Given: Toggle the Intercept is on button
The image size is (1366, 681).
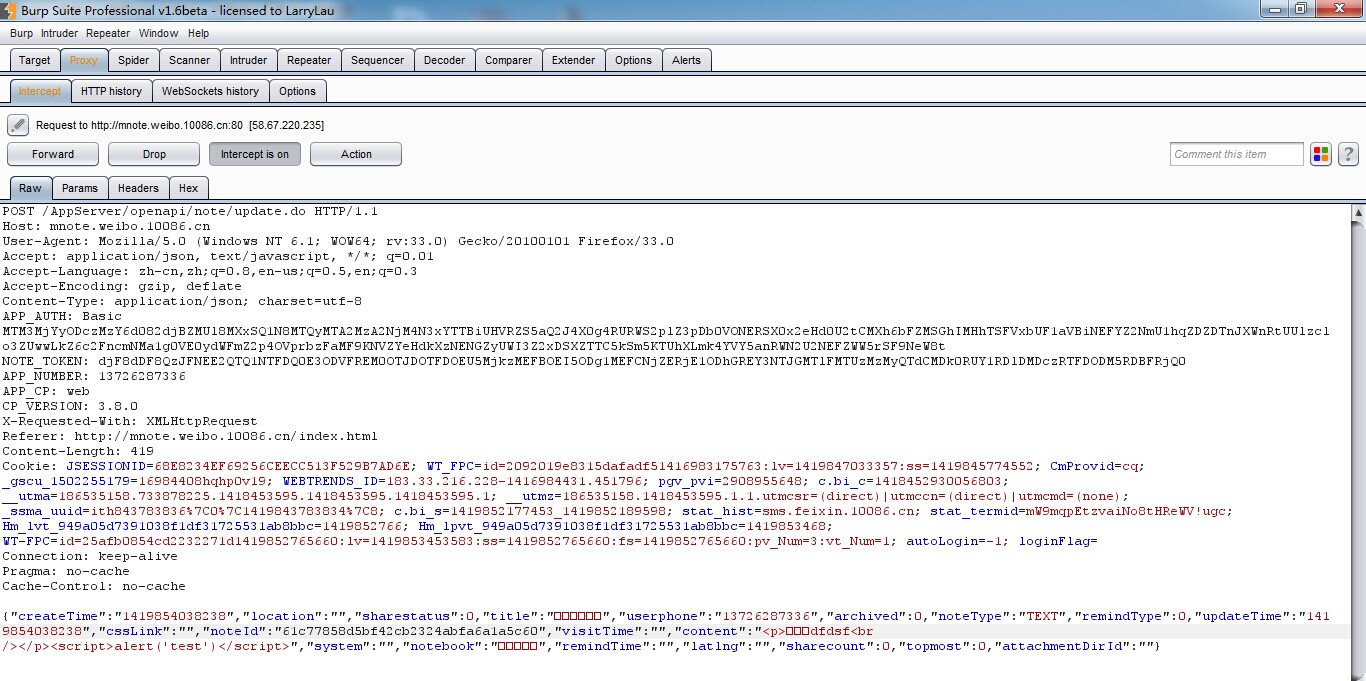Looking at the screenshot, I should (255, 154).
